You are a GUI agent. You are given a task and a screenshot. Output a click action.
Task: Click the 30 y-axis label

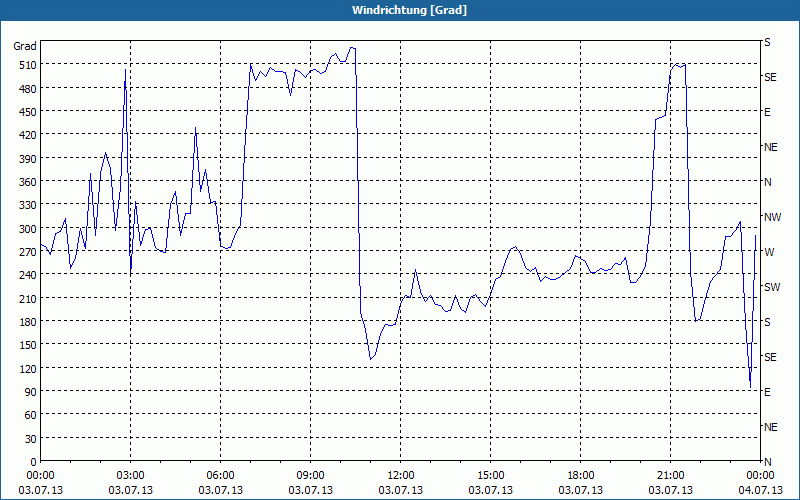click(31, 439)
